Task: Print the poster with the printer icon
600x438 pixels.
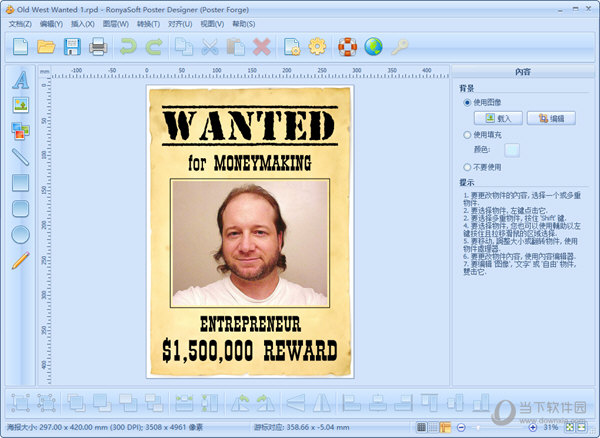Action: (x=98, y=47)
